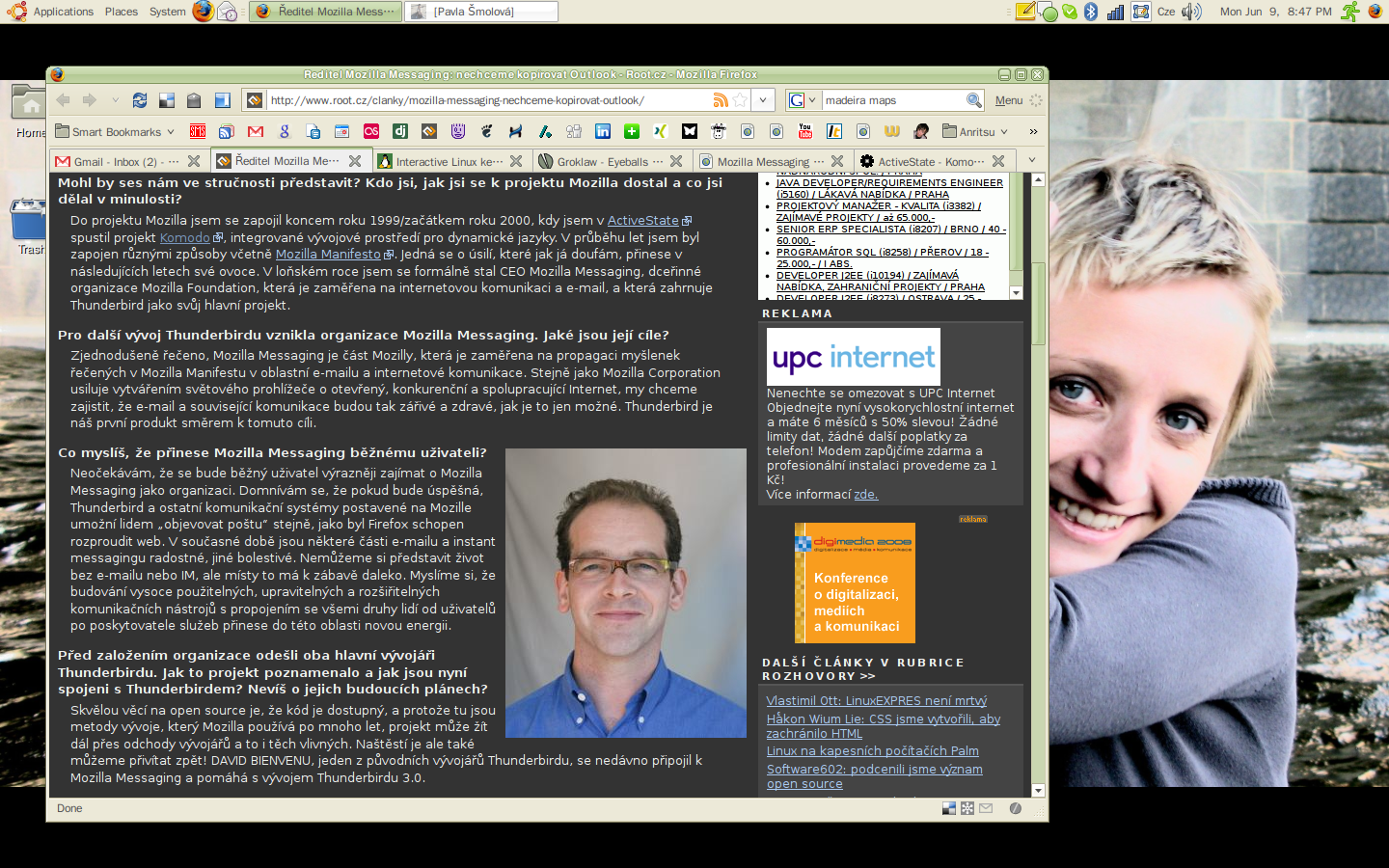Click the Forward navigation arrow
1389x868 pixels.
point(90,100)
